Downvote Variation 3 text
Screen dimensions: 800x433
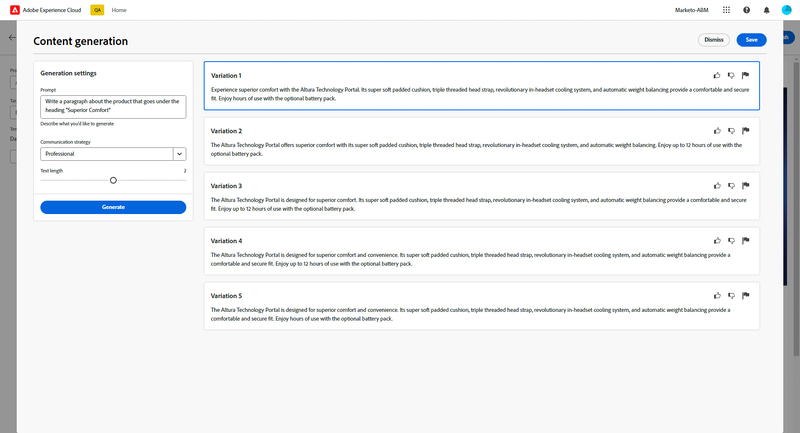click(x=731, y=186)
